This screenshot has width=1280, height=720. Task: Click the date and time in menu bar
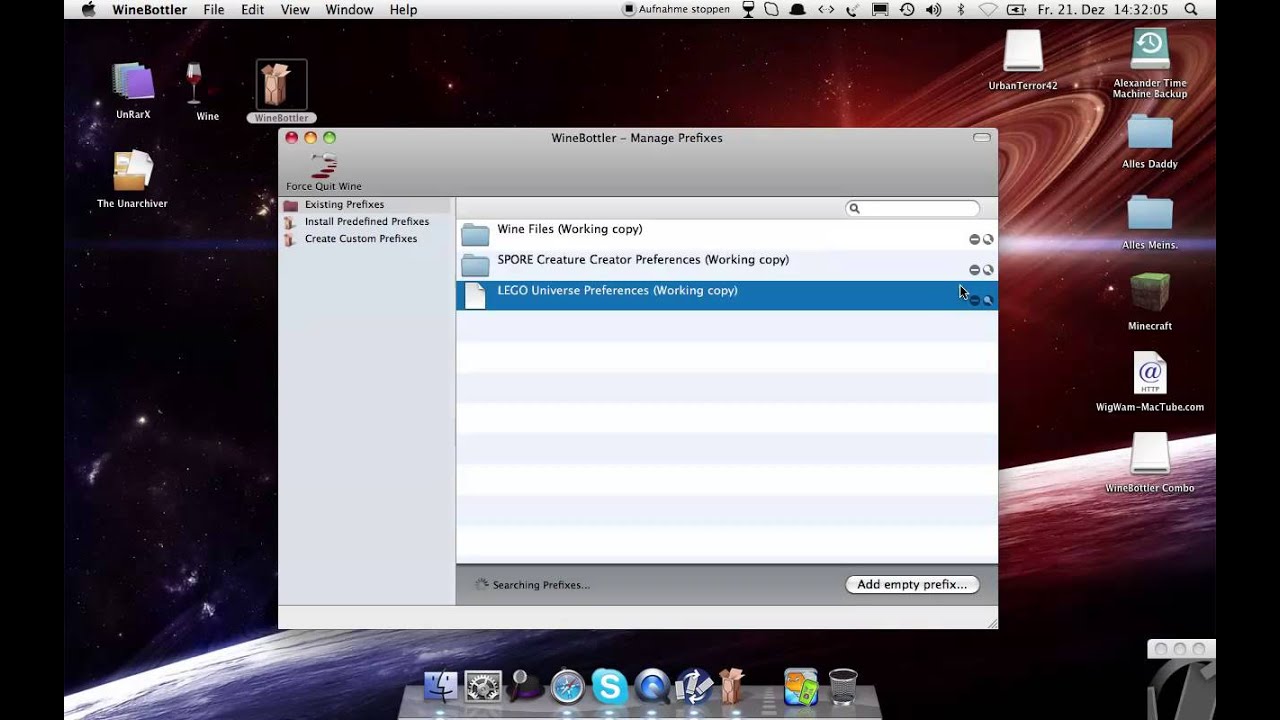[x=1103, y=9]
